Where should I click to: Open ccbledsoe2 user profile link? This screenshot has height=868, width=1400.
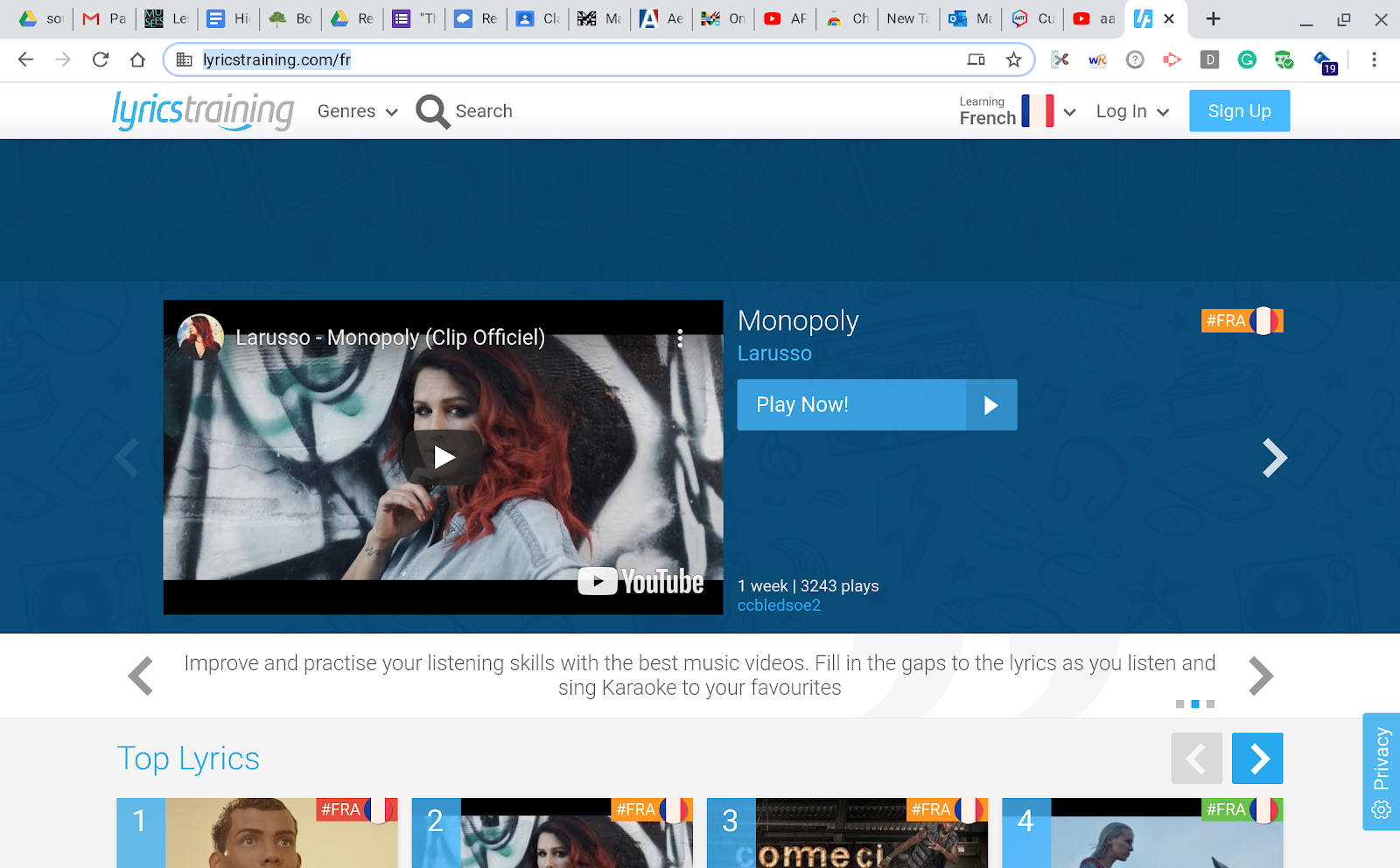tap(779, 605)
